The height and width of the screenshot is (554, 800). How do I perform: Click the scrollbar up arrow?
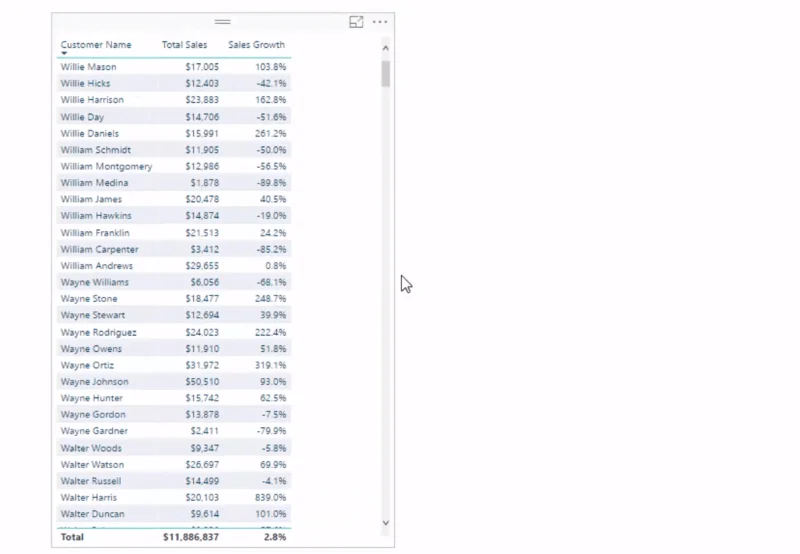coord(386,48)
